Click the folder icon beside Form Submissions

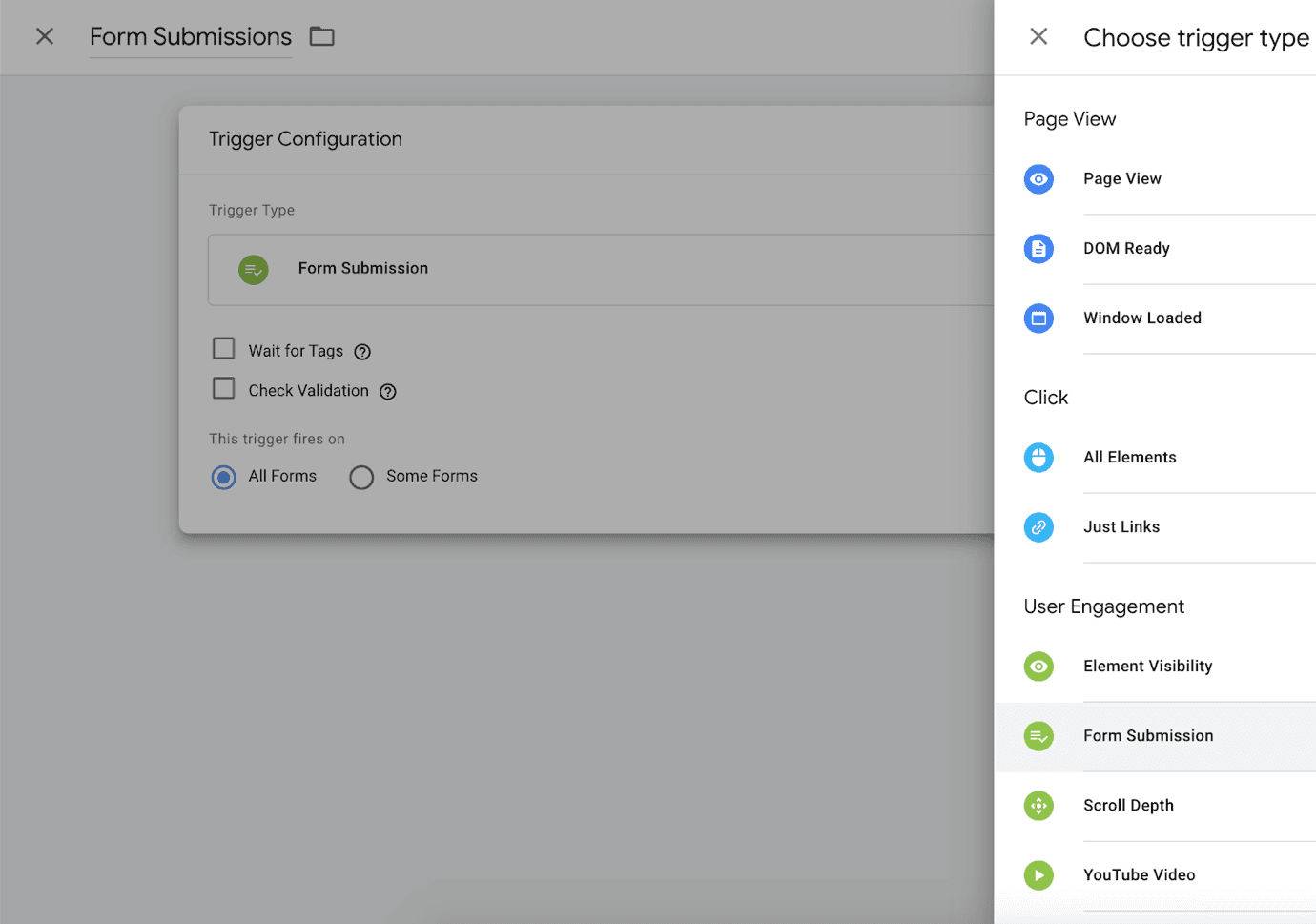322,36
